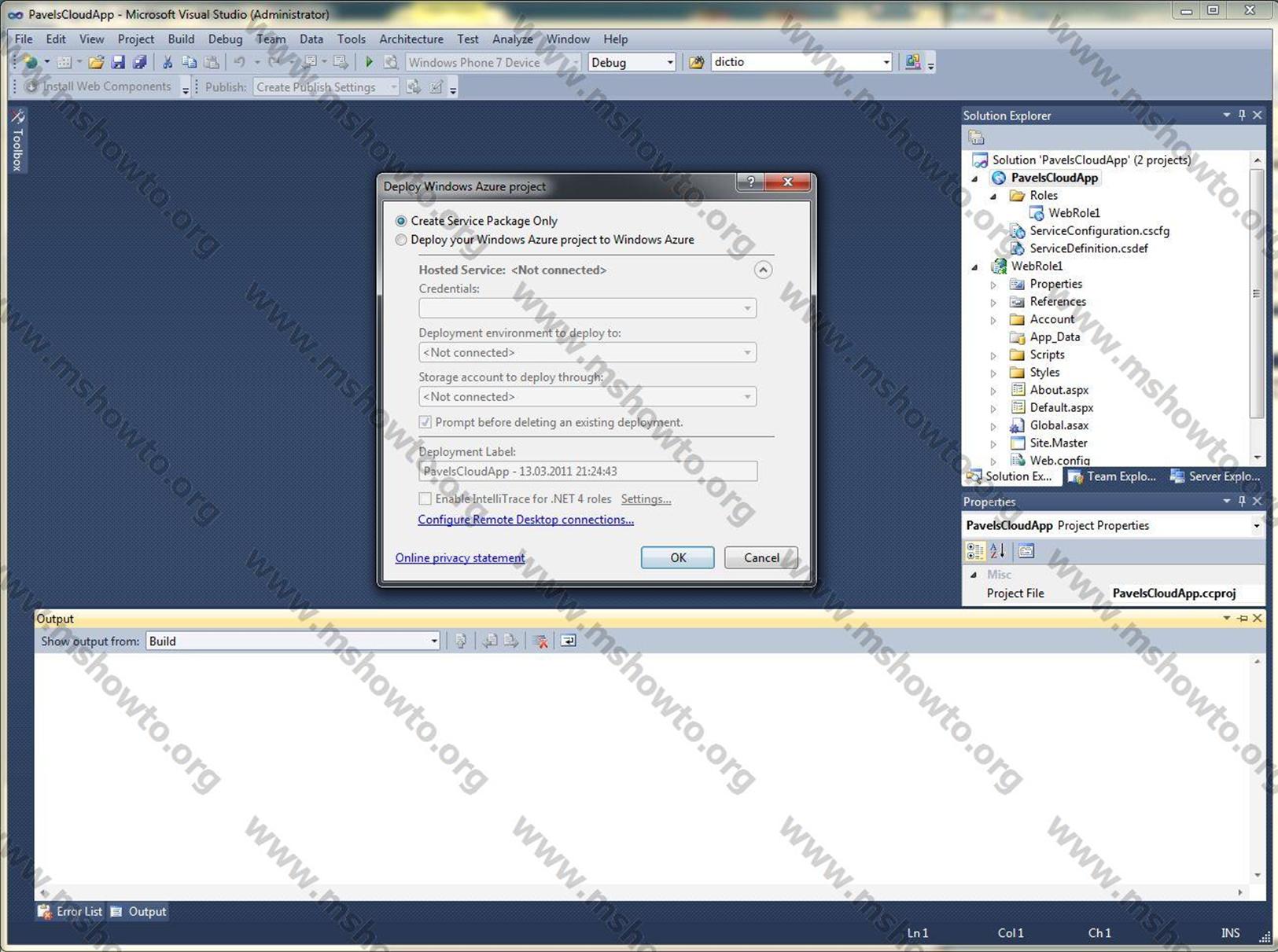This screenshot has width=1278, height=952.
Task: Open Storage account dropdown
Action: [x=587, y=396]
